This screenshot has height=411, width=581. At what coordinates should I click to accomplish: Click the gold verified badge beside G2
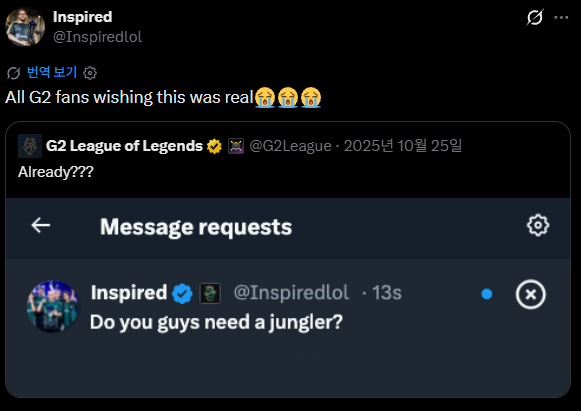[x=214, y=146]
